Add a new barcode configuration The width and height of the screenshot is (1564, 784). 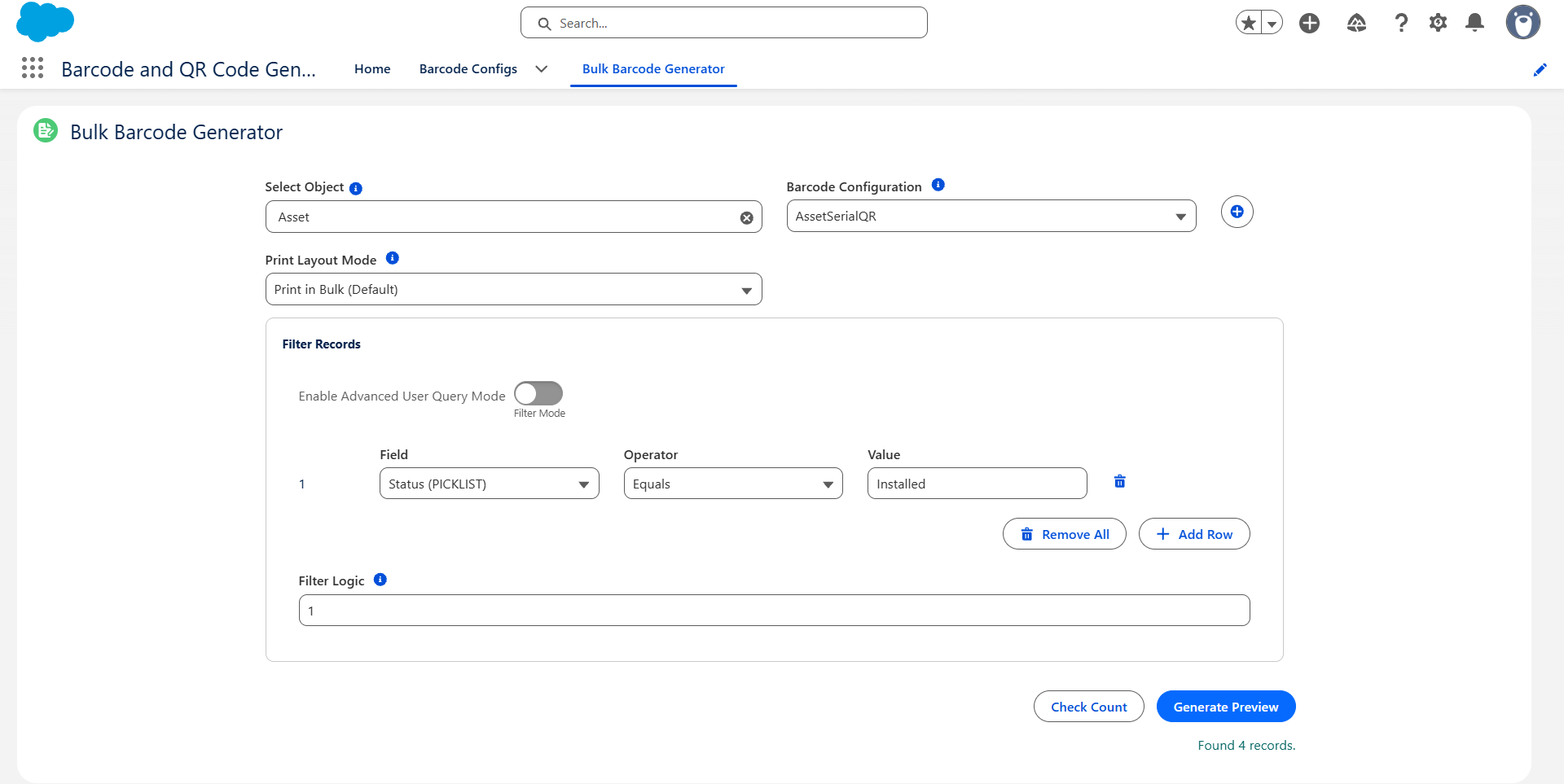tap(1237, 212)
